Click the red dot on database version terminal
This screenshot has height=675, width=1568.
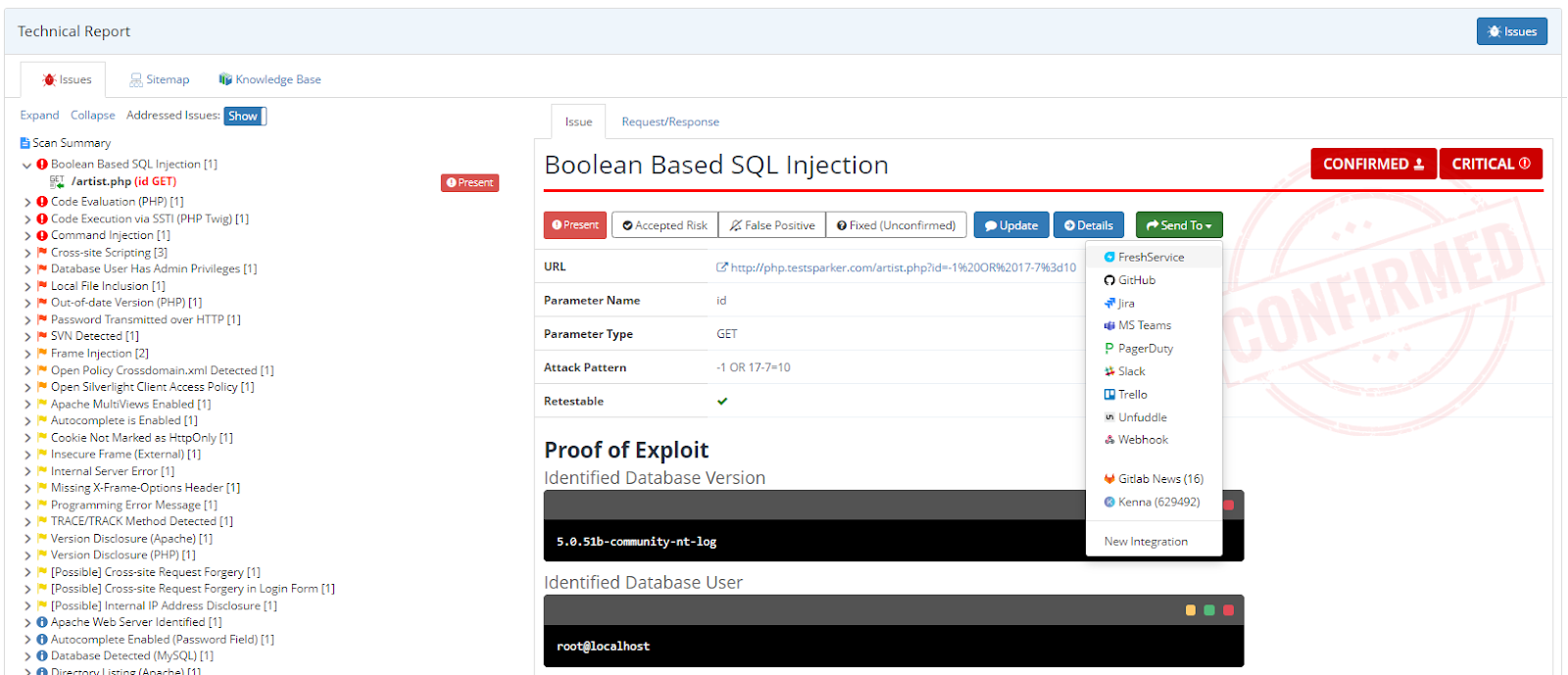[x=1228, y=506]
